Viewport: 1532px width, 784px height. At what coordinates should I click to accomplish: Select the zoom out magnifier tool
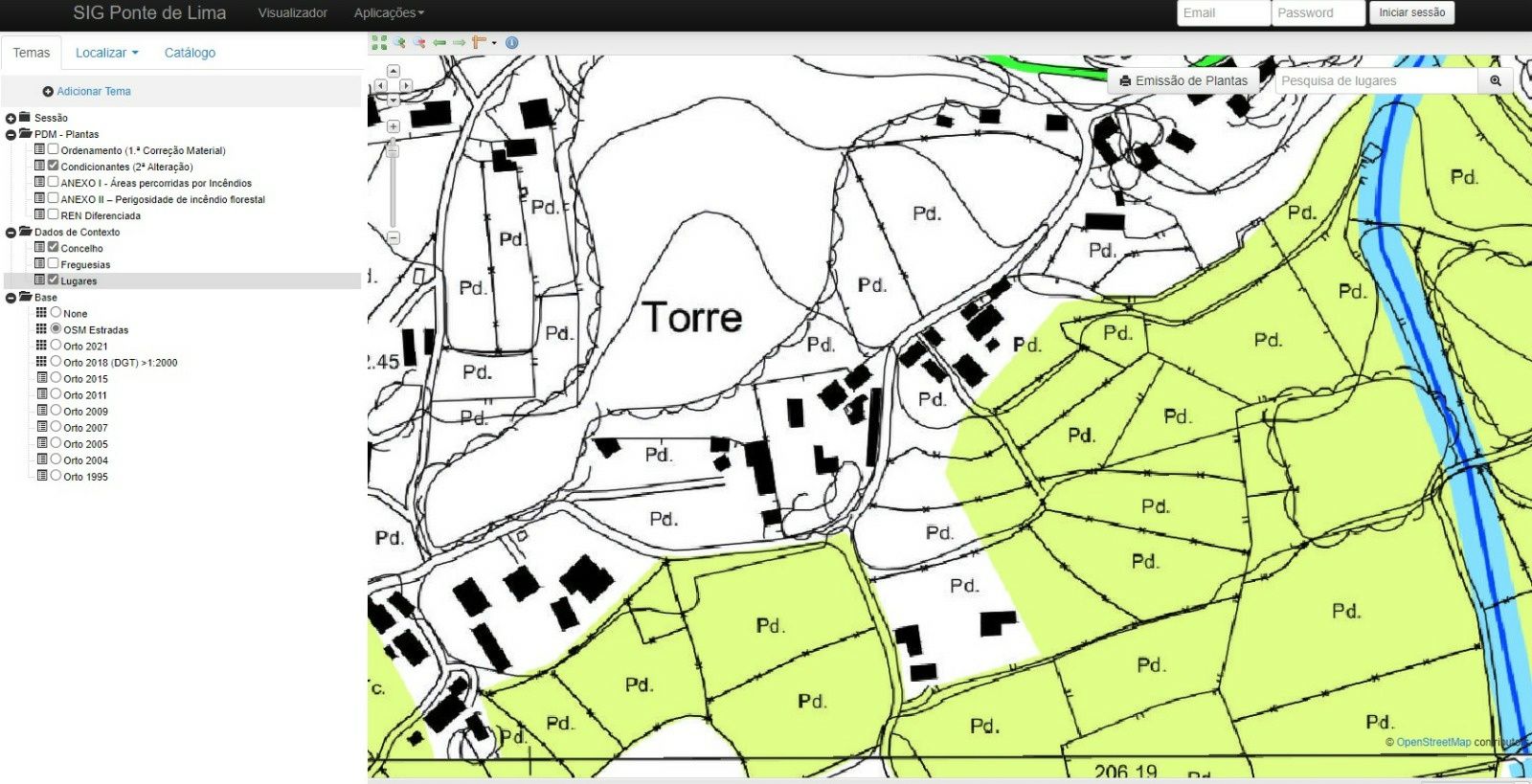point(419,42)
